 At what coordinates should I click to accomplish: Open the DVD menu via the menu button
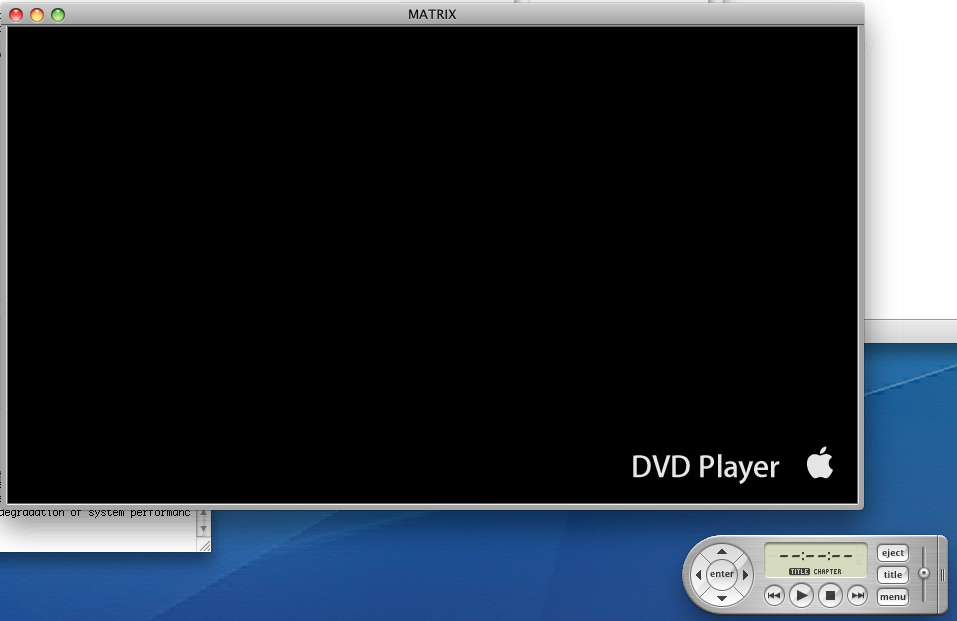tap(892, 597)
